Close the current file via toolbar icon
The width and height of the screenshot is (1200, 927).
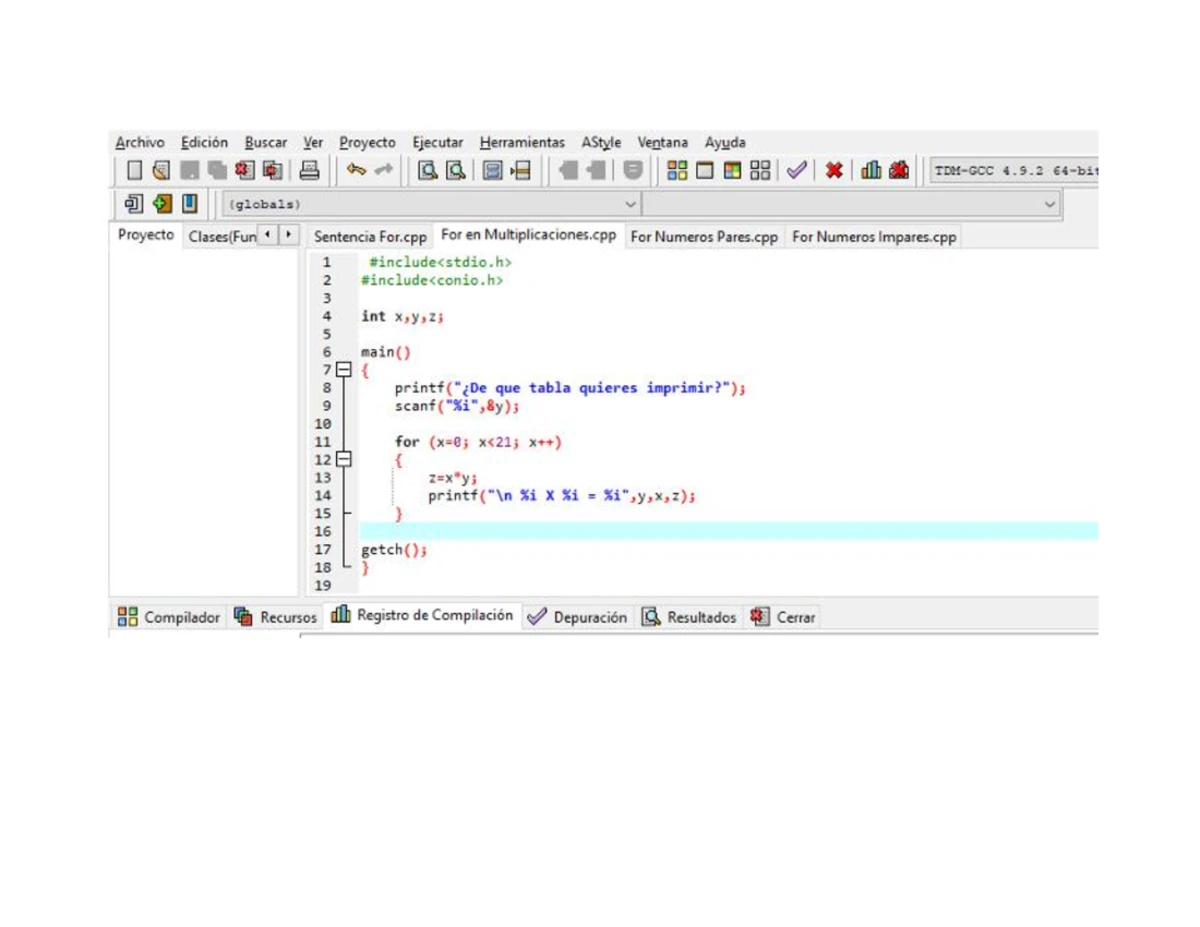coord(243,171)
